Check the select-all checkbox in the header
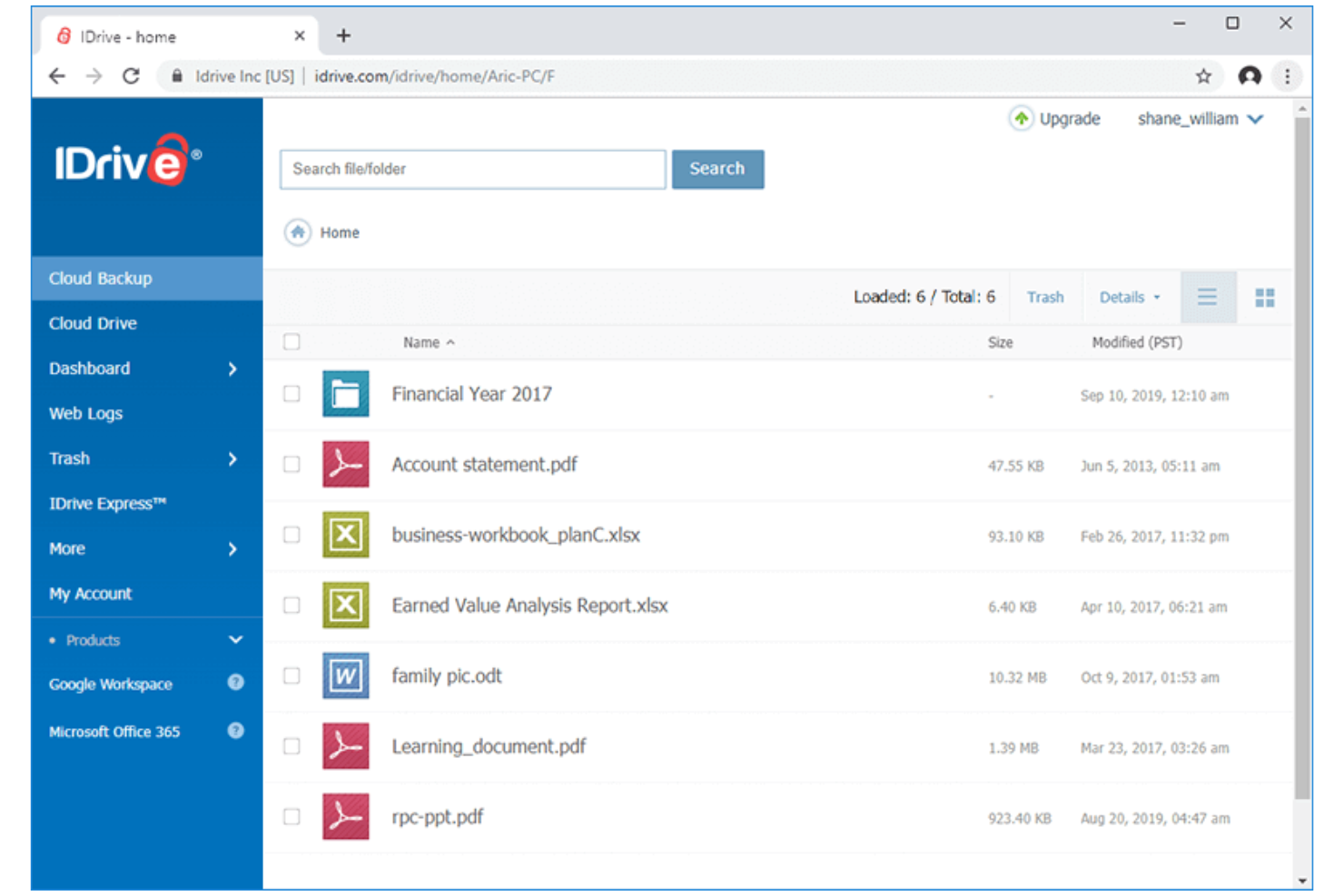Image resolution: width=1344 pixels, height=896 pixels. point(292,341)
